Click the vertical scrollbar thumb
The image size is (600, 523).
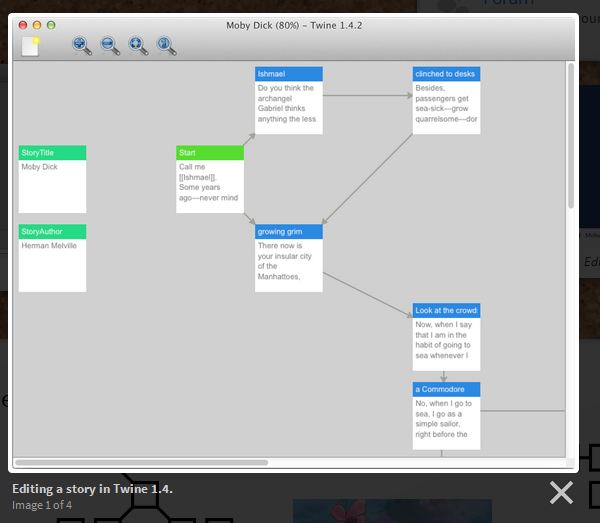571,136
